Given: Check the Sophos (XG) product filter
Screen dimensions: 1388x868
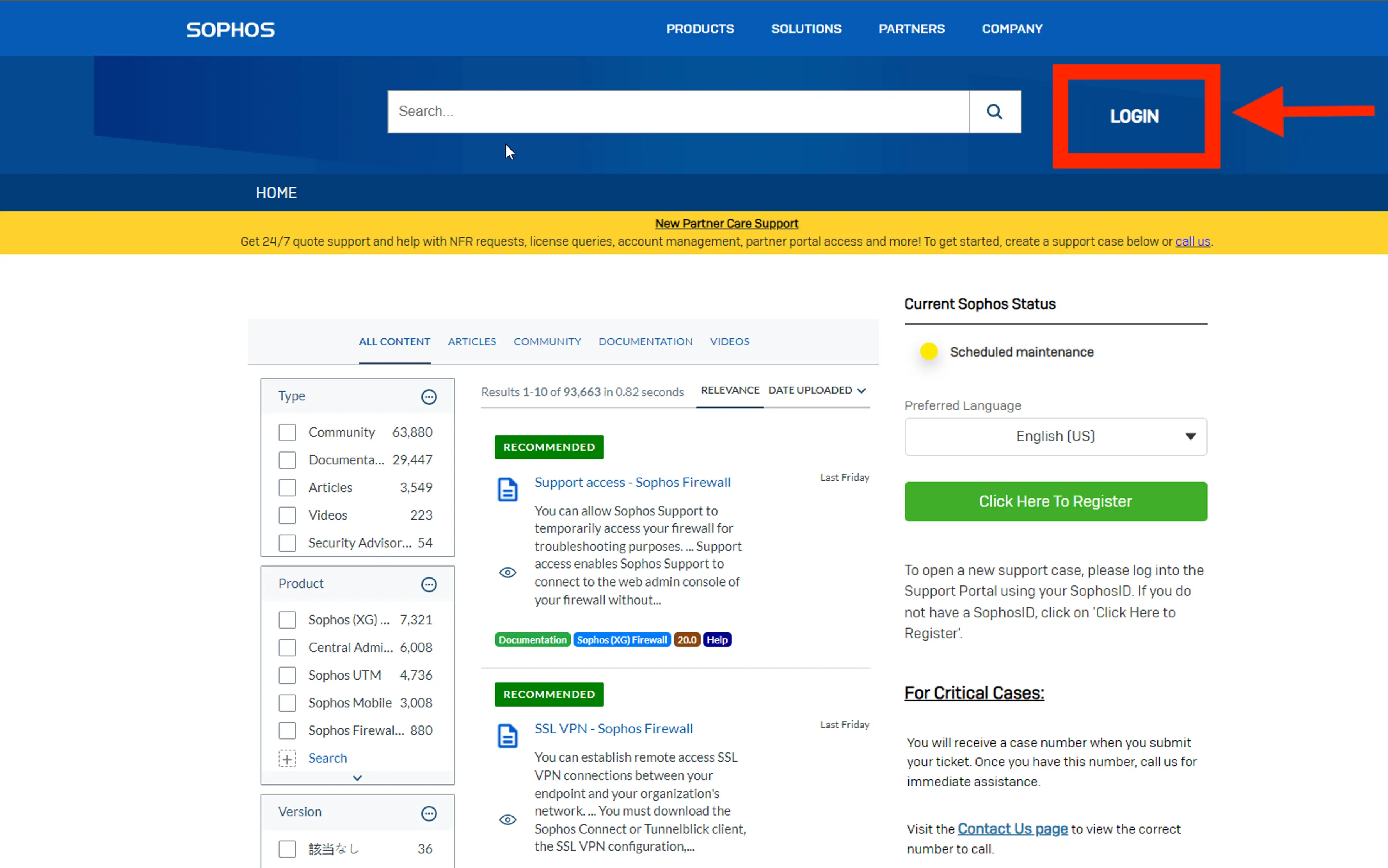Looking at the screenshot, I should pos(287,620).
